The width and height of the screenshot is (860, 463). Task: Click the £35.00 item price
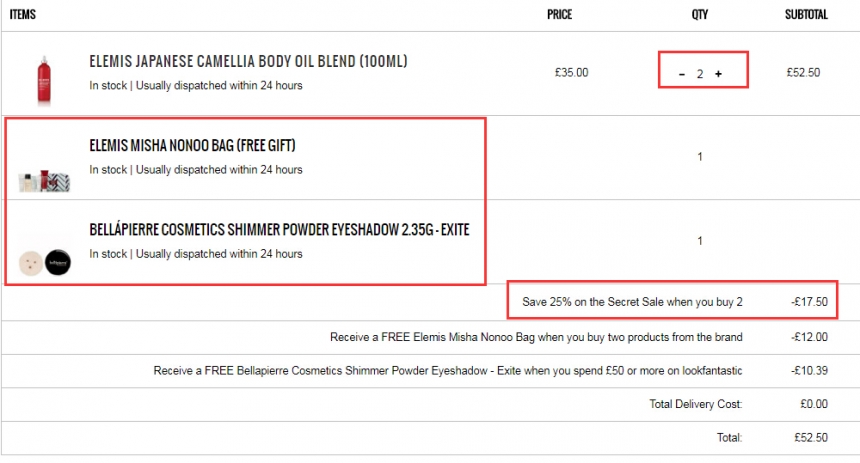point(572,72)
